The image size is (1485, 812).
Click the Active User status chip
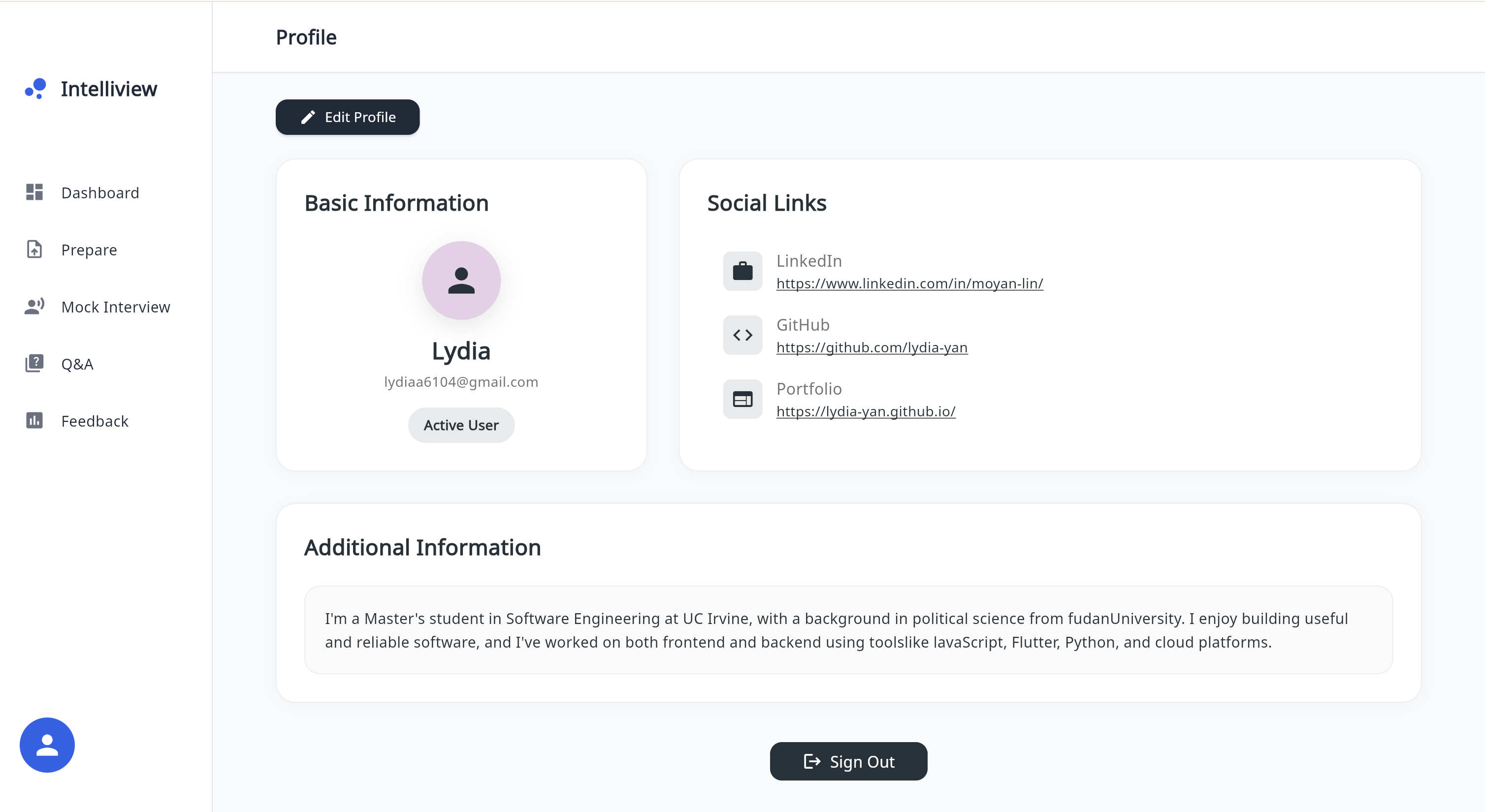pyautogui.click(x=461, y=425)
